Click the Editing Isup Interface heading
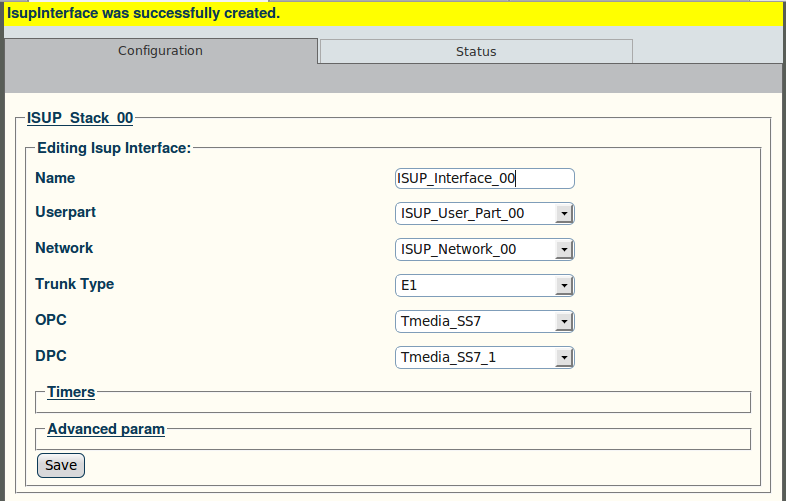This screenshot has height=501, width=786. [114, 148]
